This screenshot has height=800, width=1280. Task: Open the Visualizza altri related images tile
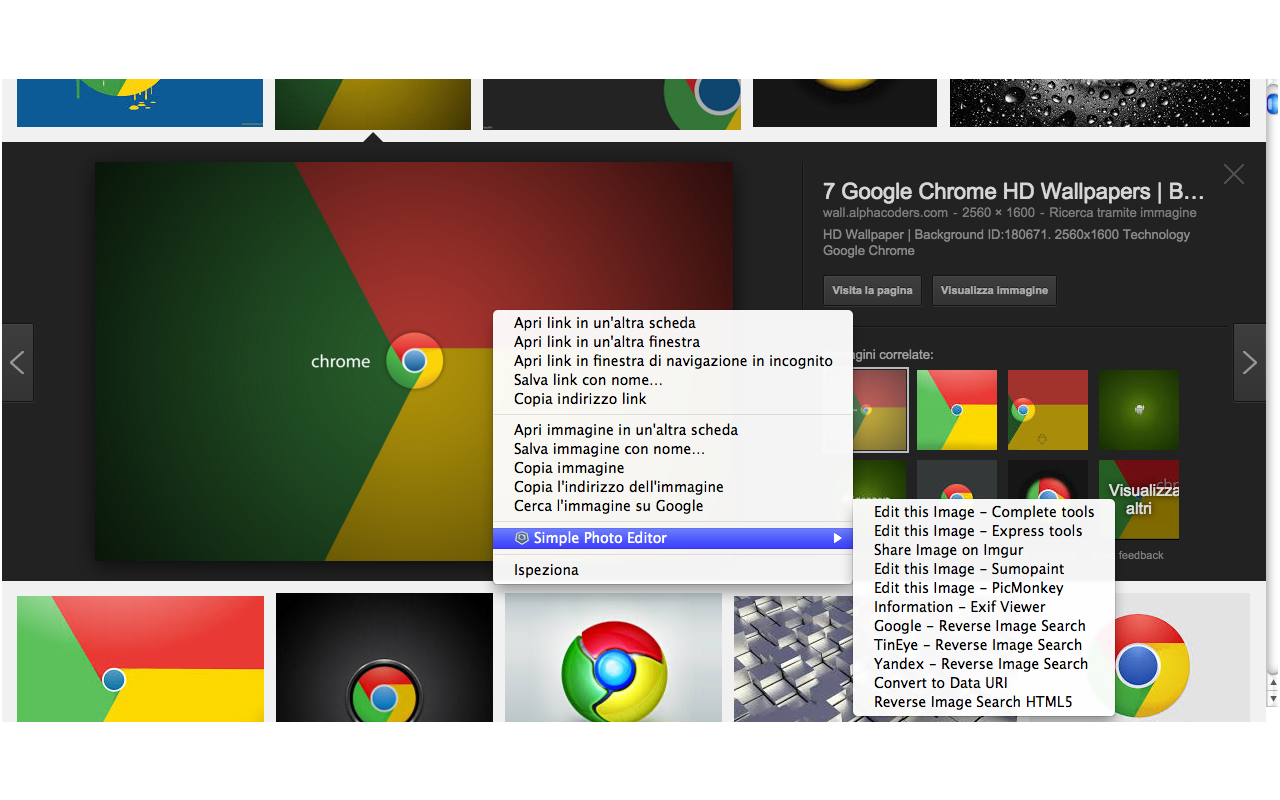pyautogui.click(x=1139, y=499)
